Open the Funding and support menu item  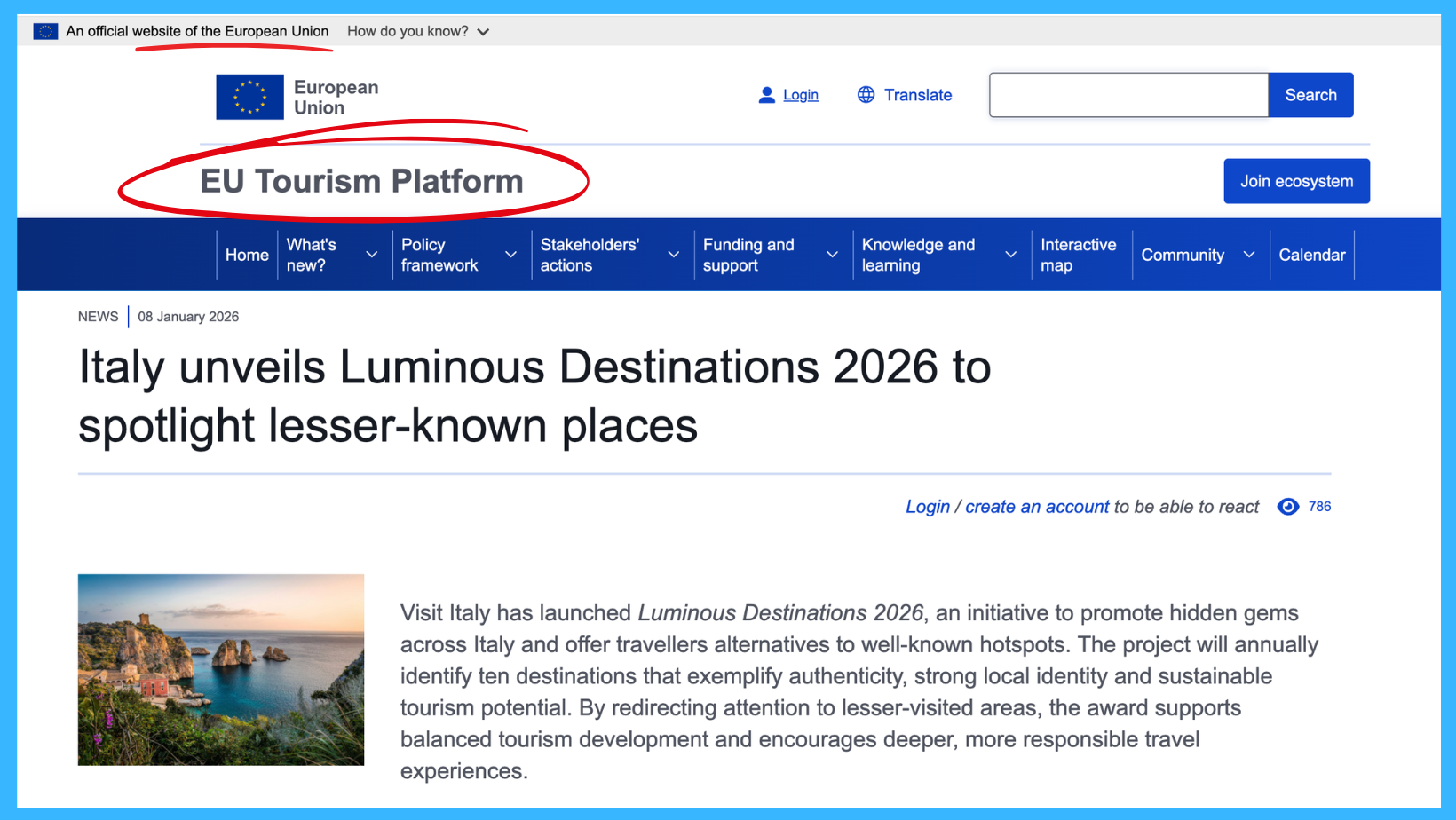[748, 255]
